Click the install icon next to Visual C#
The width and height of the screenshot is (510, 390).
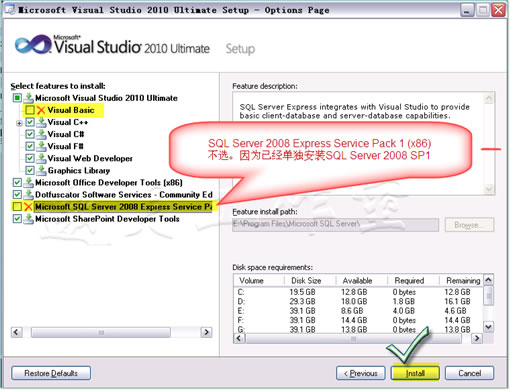pyautogui.click(x=41, y=134)
